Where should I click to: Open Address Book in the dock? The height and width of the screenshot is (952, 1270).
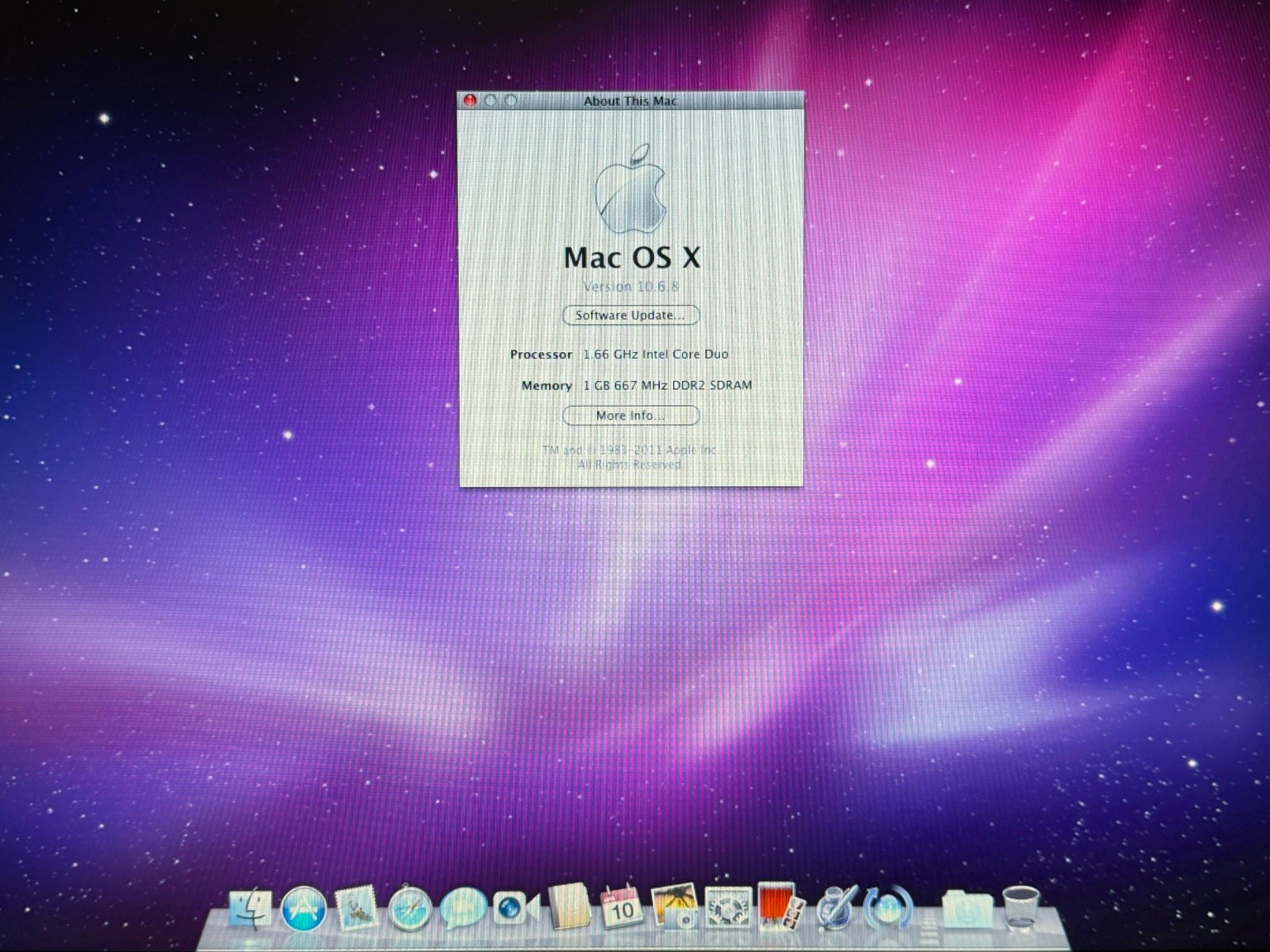click(x=570, y=907)
